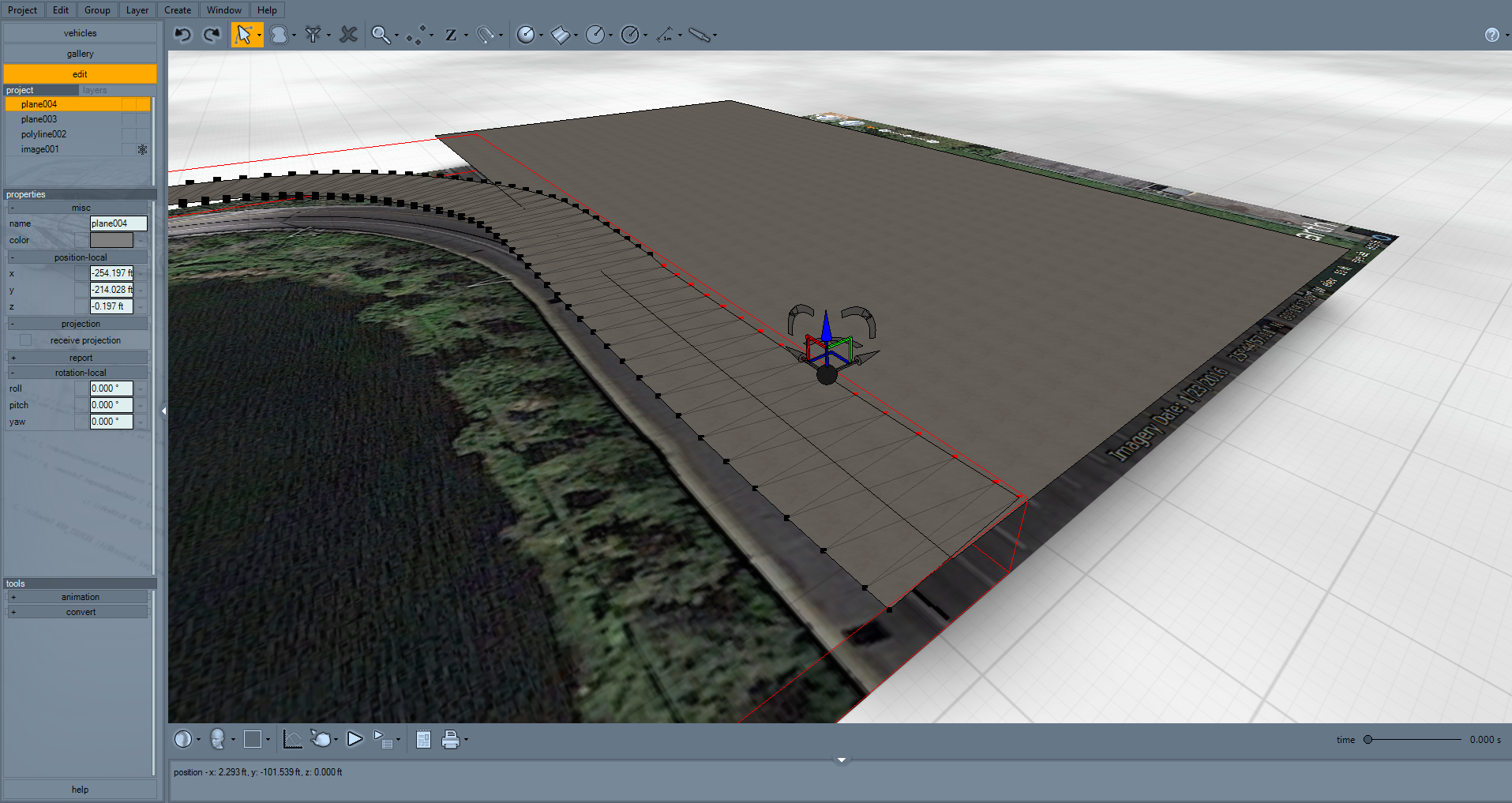This screenshot has width=1512, height=803.
Task: Click the edit panel button
Action: [x=80, y=74]
